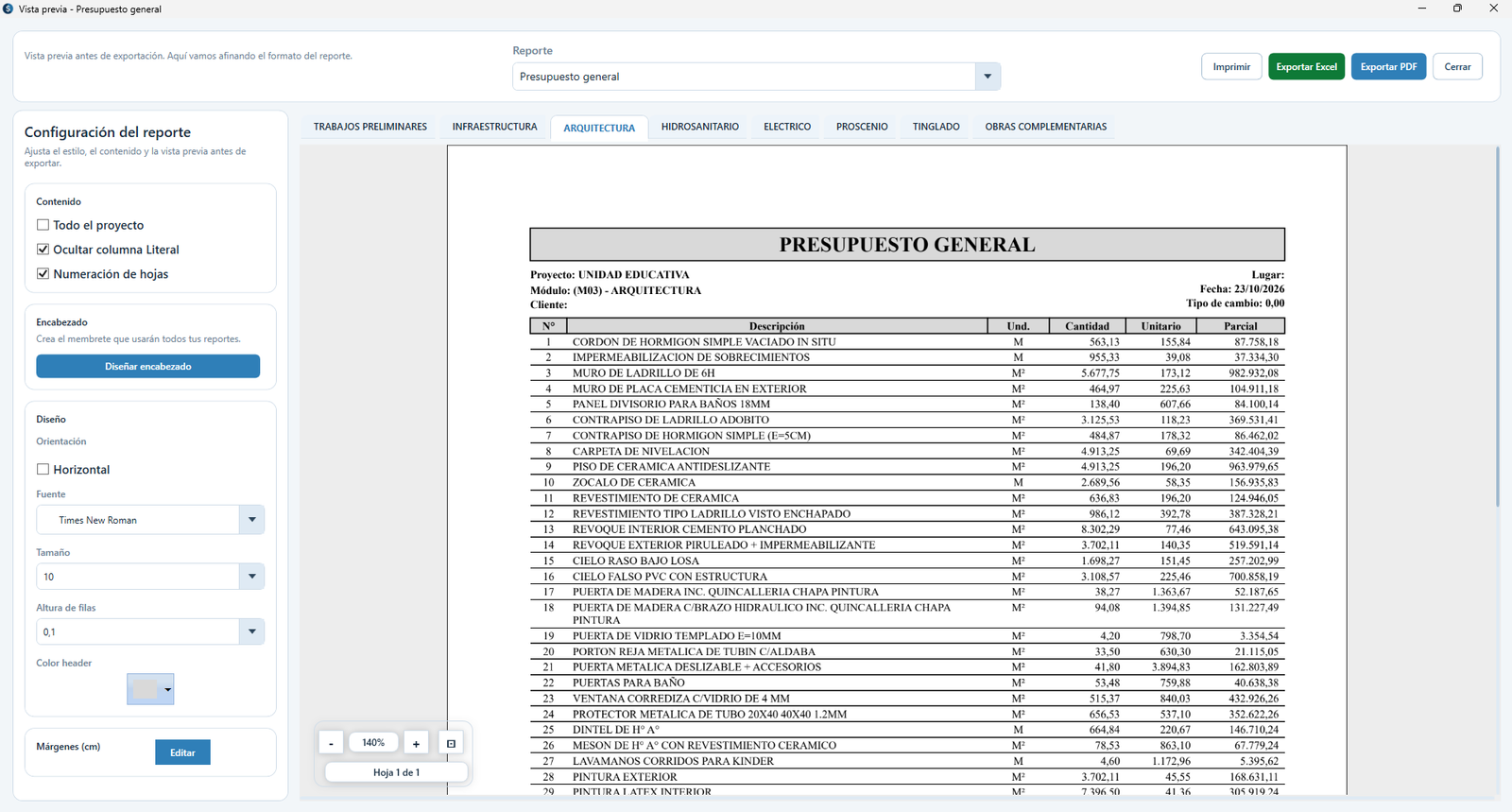This screenshot has height=812, width=1512.
Task: Select the ARQUITECTURA tab
Action: pyautogui.click(x=599, y=128)
